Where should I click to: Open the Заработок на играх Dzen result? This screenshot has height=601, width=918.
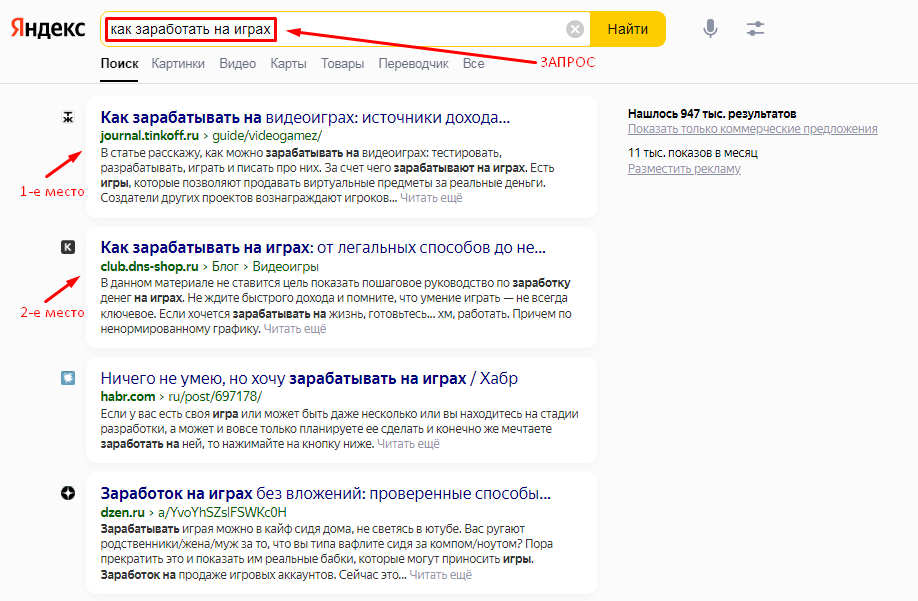click(x=325, y=493)
